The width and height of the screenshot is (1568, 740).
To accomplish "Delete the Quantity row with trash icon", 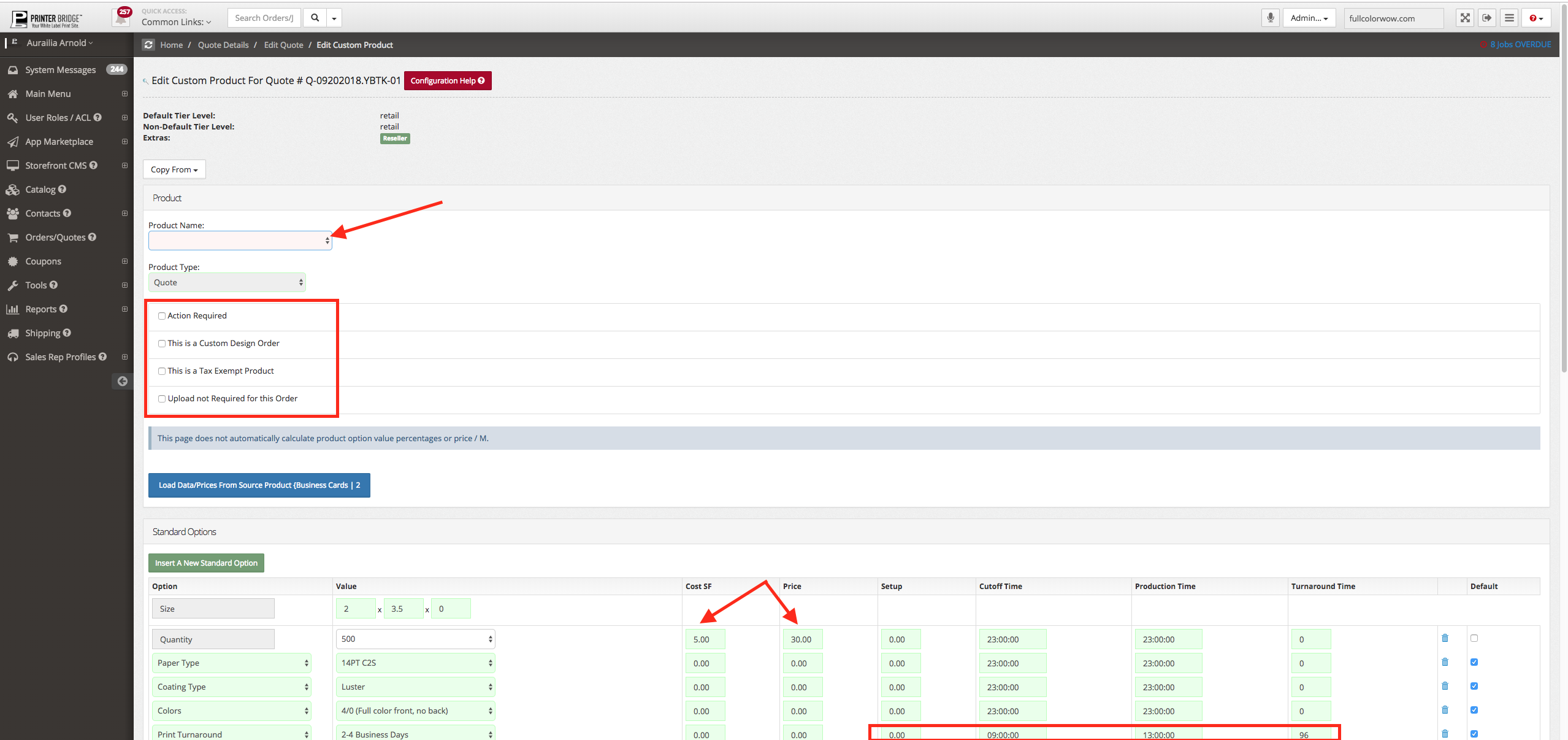I will coord(1445,638).
